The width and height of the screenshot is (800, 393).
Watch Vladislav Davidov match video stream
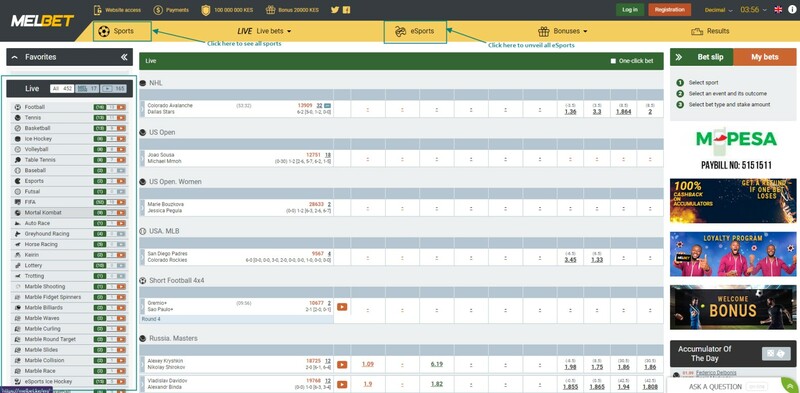[x=342, y=384]
